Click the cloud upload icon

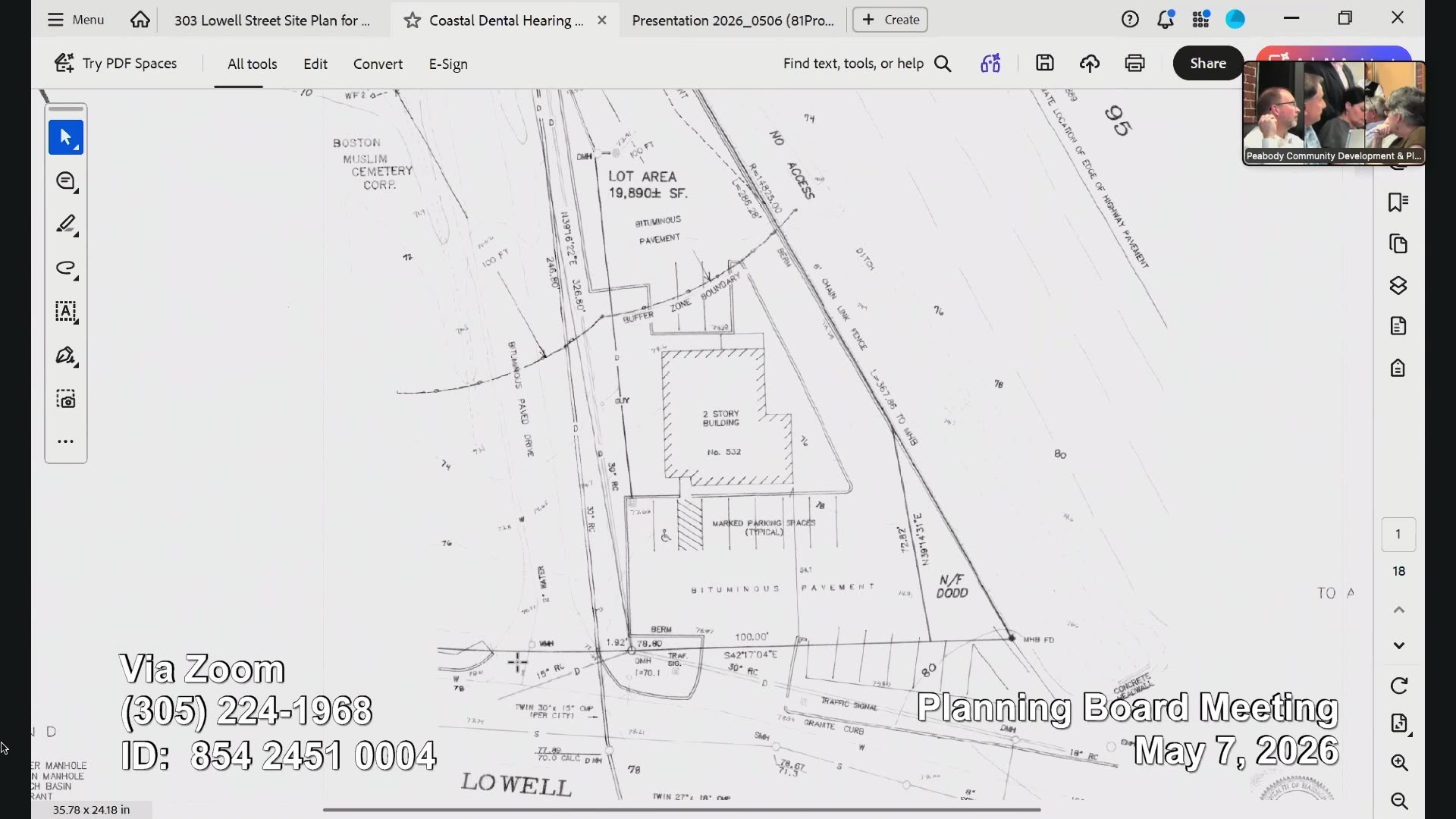pos(1090,63)
